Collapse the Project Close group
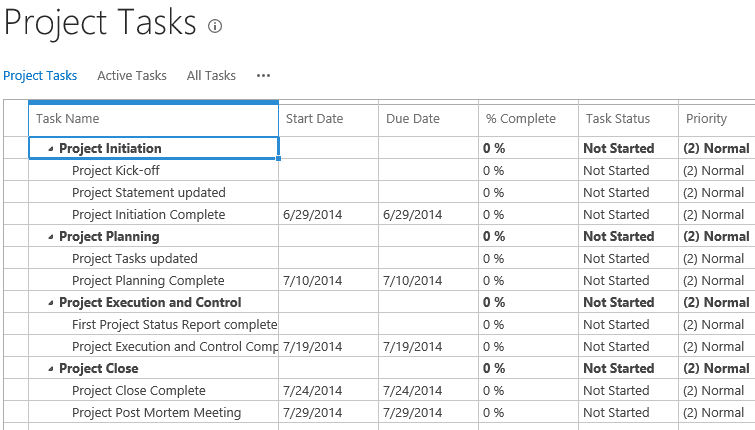The image size is (755, 430). pos(51,369)
